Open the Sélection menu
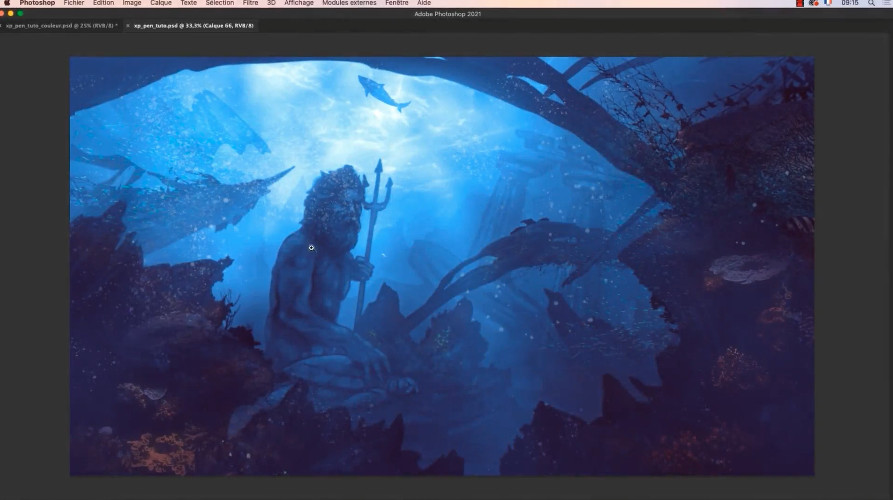This screenshot has width=893, height=500. [x=220, y=3]
